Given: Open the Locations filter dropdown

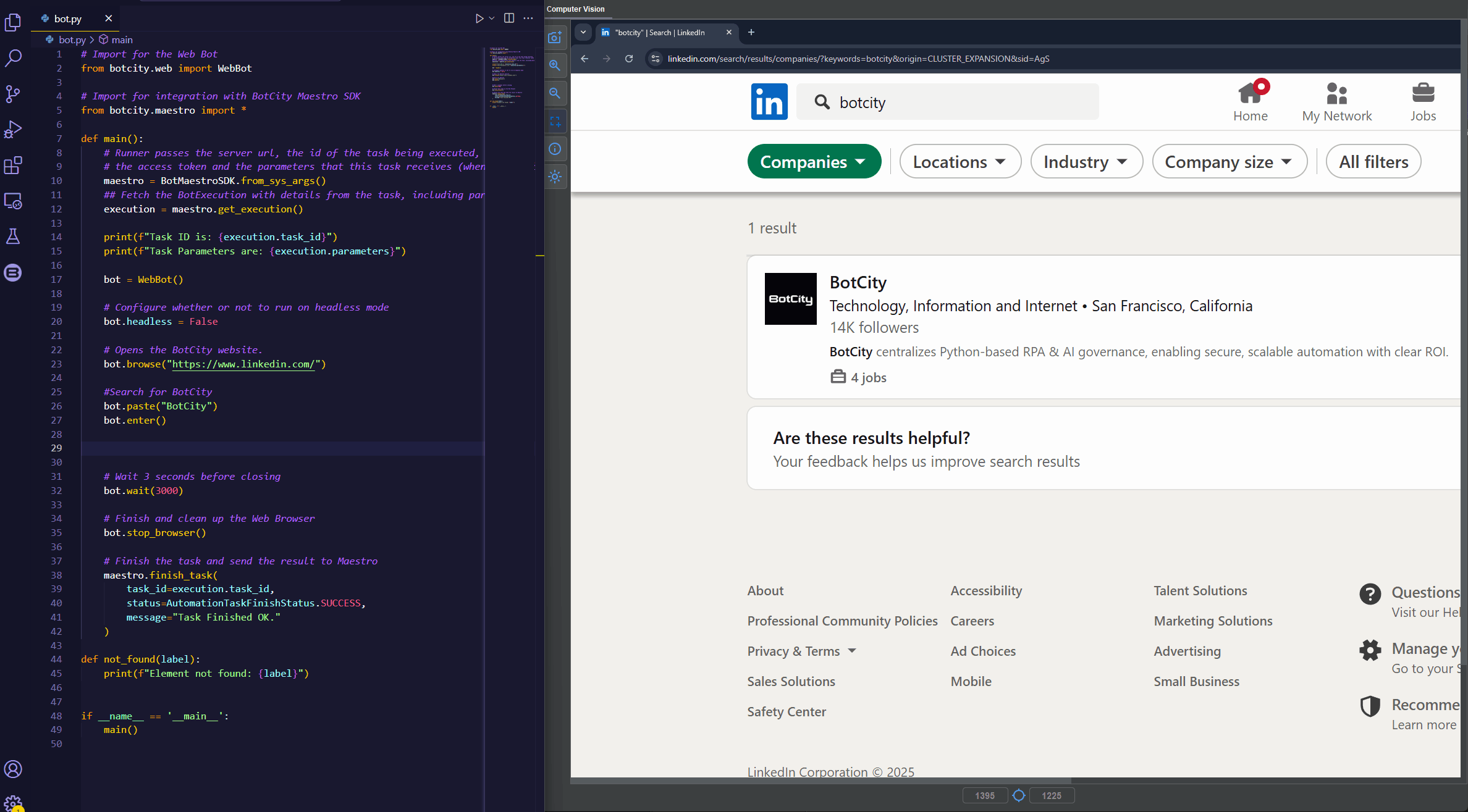Looking at the screenshot, I should [x=960, y=162].
